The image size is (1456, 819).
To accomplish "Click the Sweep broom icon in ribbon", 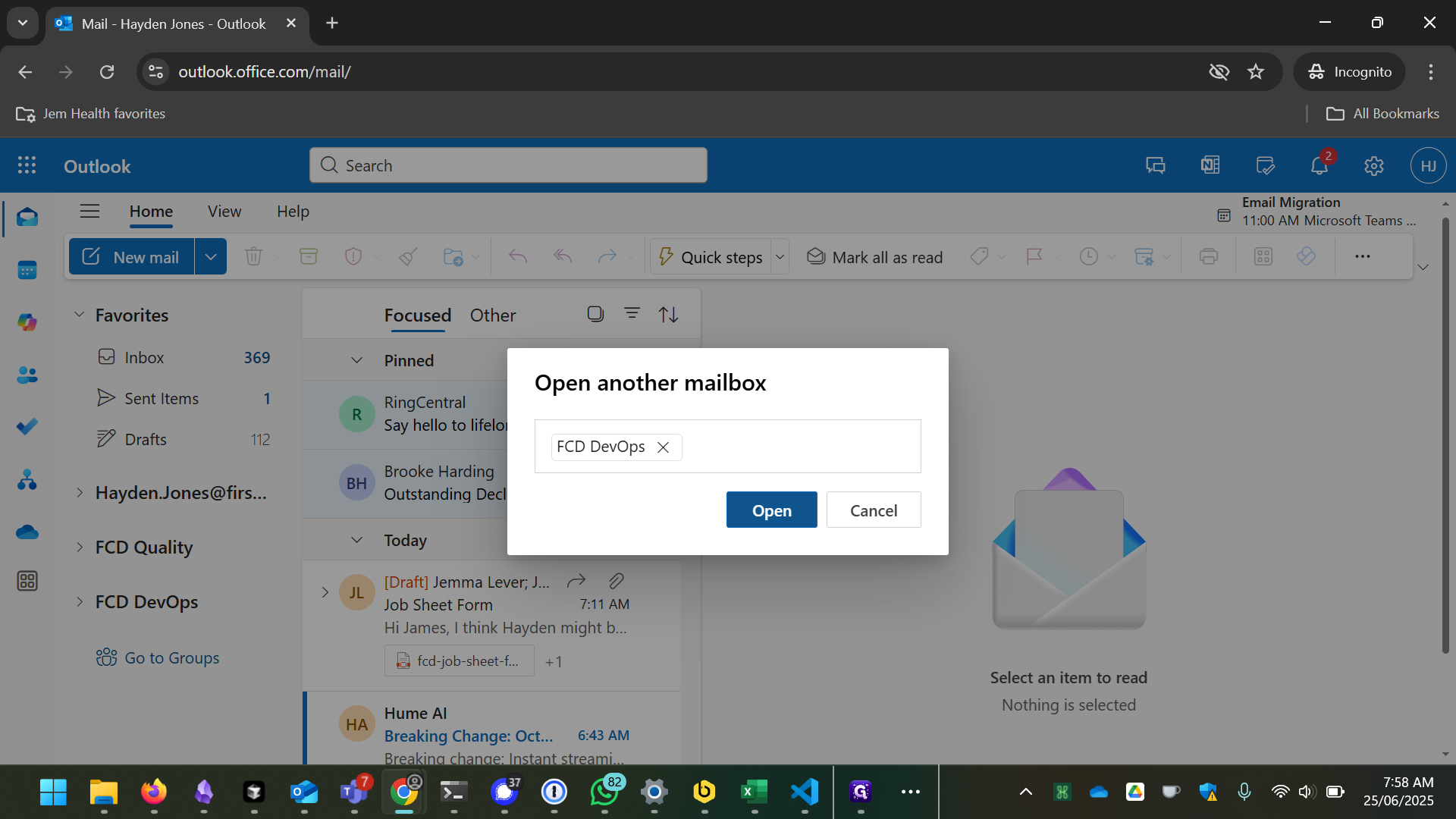I will pos(408,256).
